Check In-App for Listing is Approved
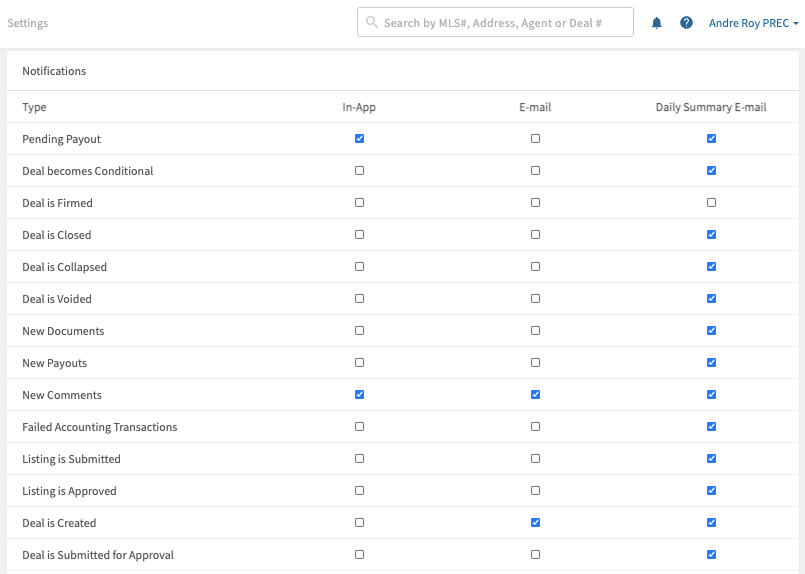This screenshot has width=805, height=574. pos(359,491)
